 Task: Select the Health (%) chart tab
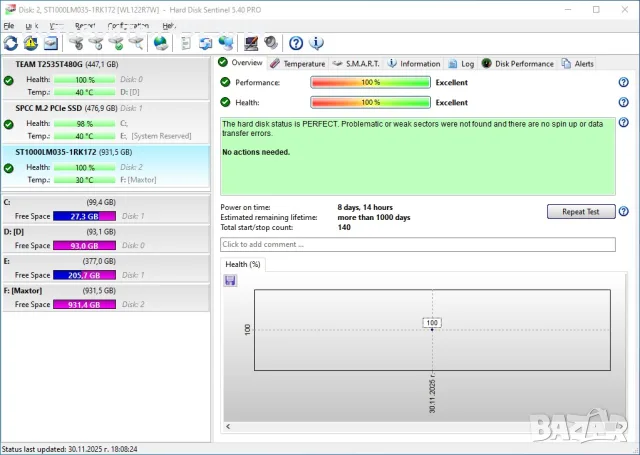coord(242,264)
